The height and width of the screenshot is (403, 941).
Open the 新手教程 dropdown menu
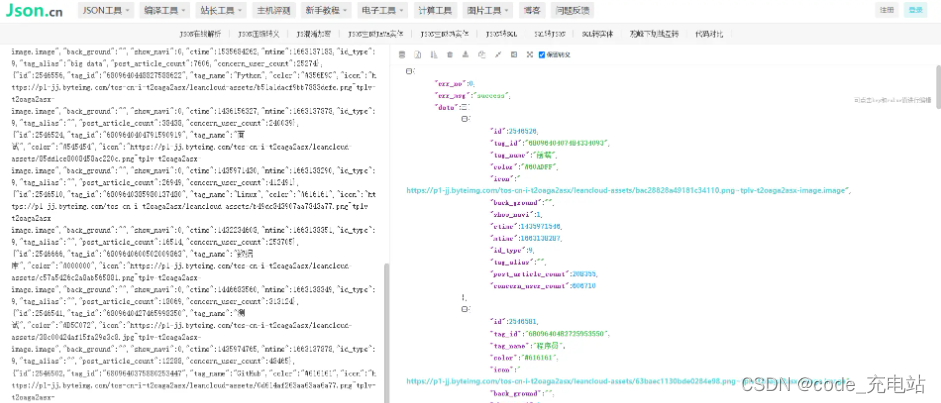325,10
